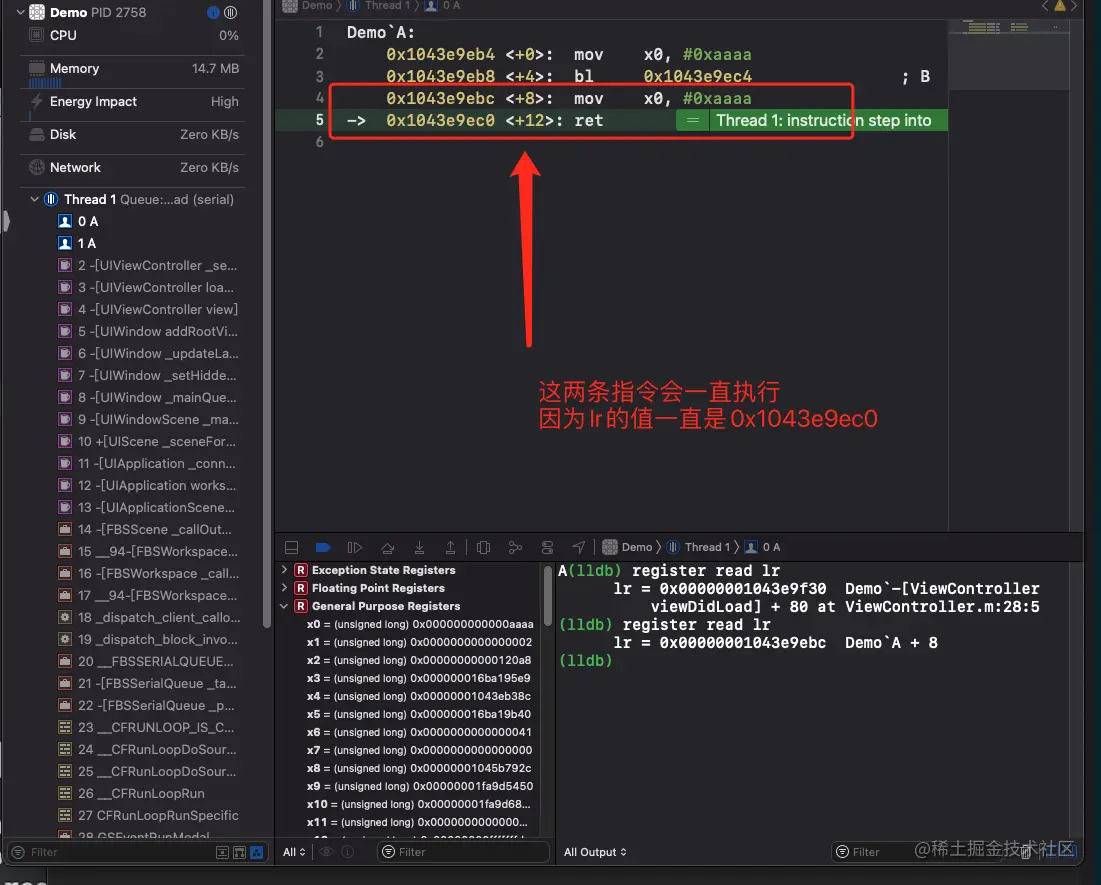Toggle the Quick Look eye icon in the variables bar

click(x=327, y=852)
